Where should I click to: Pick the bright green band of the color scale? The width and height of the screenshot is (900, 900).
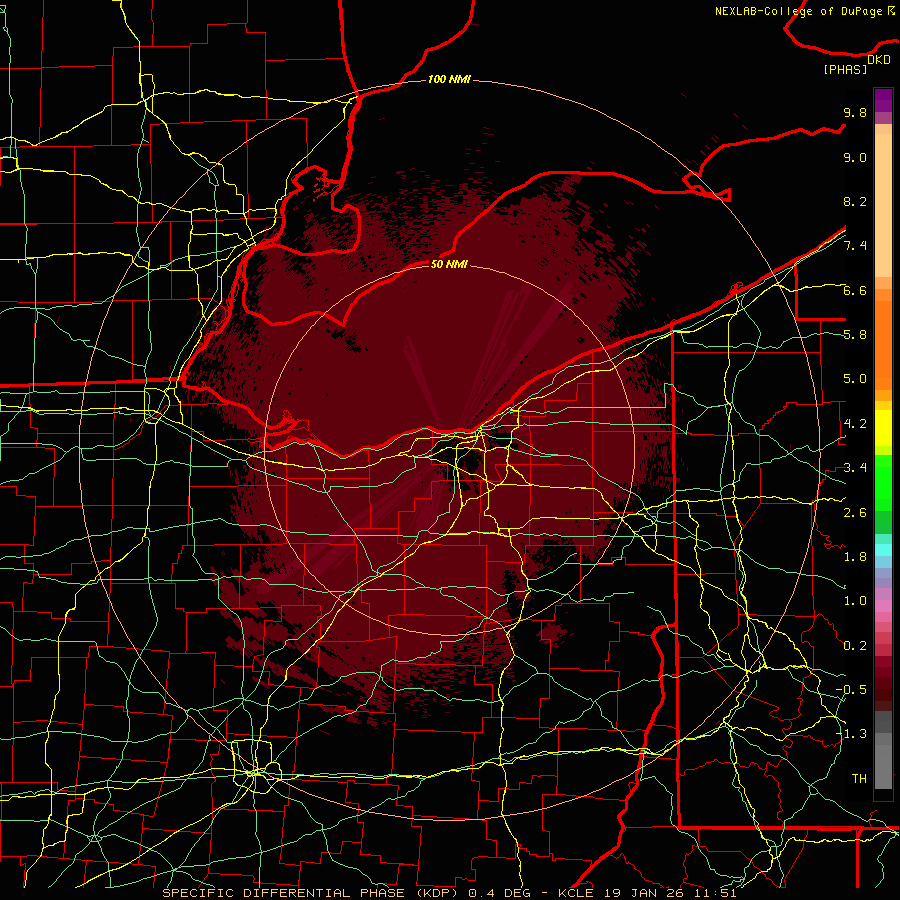coord(883,482)
